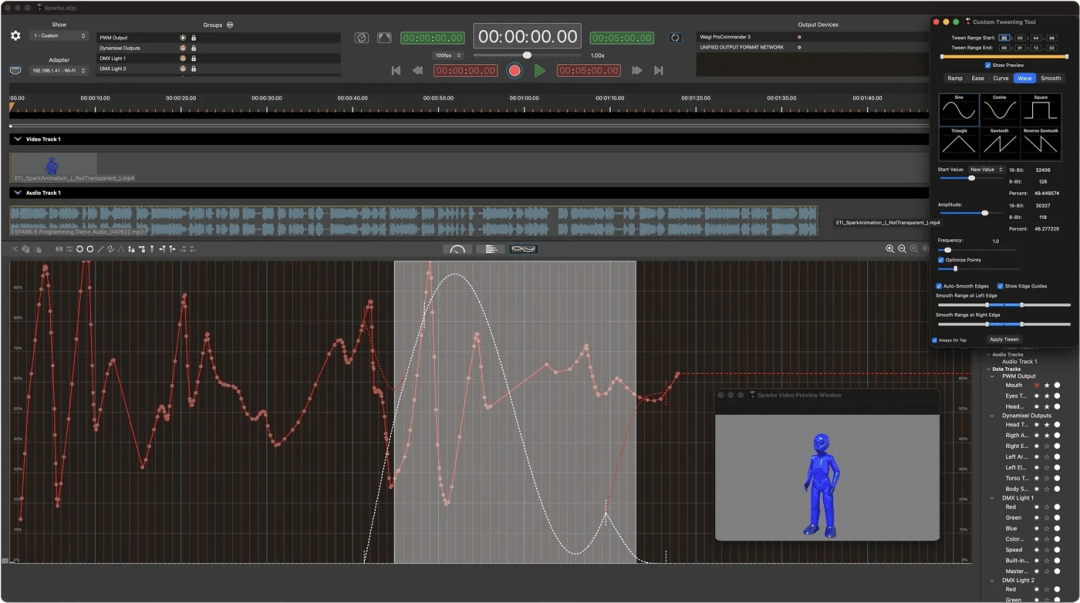Collapse the DMX Light 1 tree group
Viewport: 1080px width, 603px height.
point(993,498)
